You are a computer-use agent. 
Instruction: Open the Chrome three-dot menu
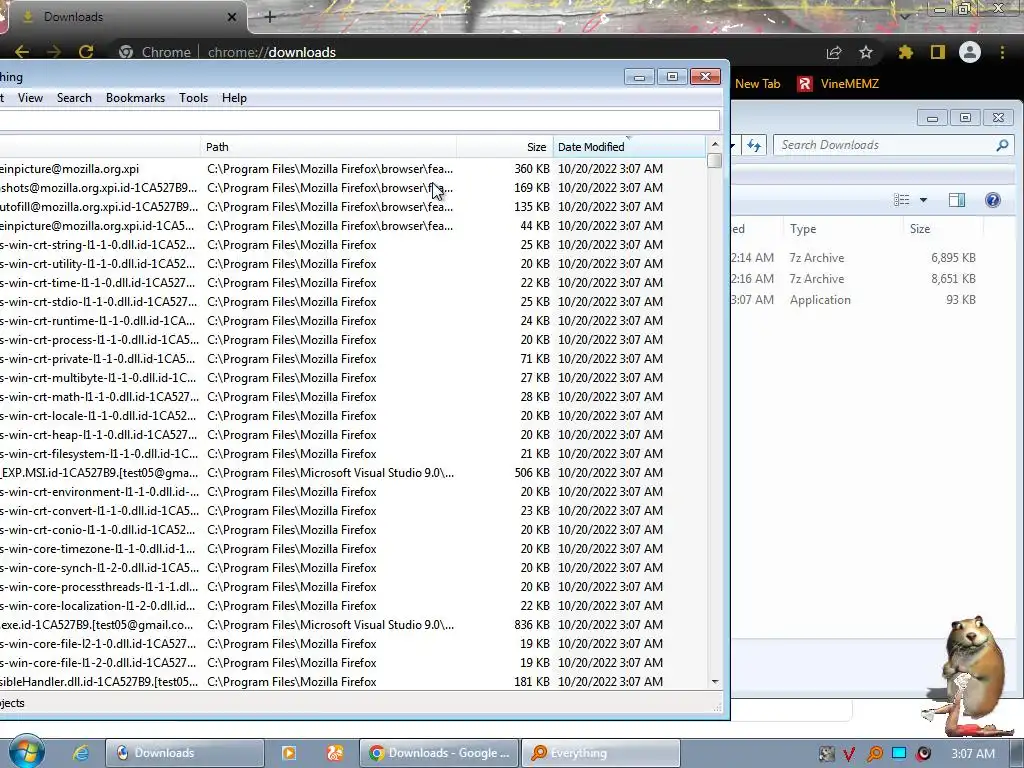pyautogui.click(x=1002, y=52)
